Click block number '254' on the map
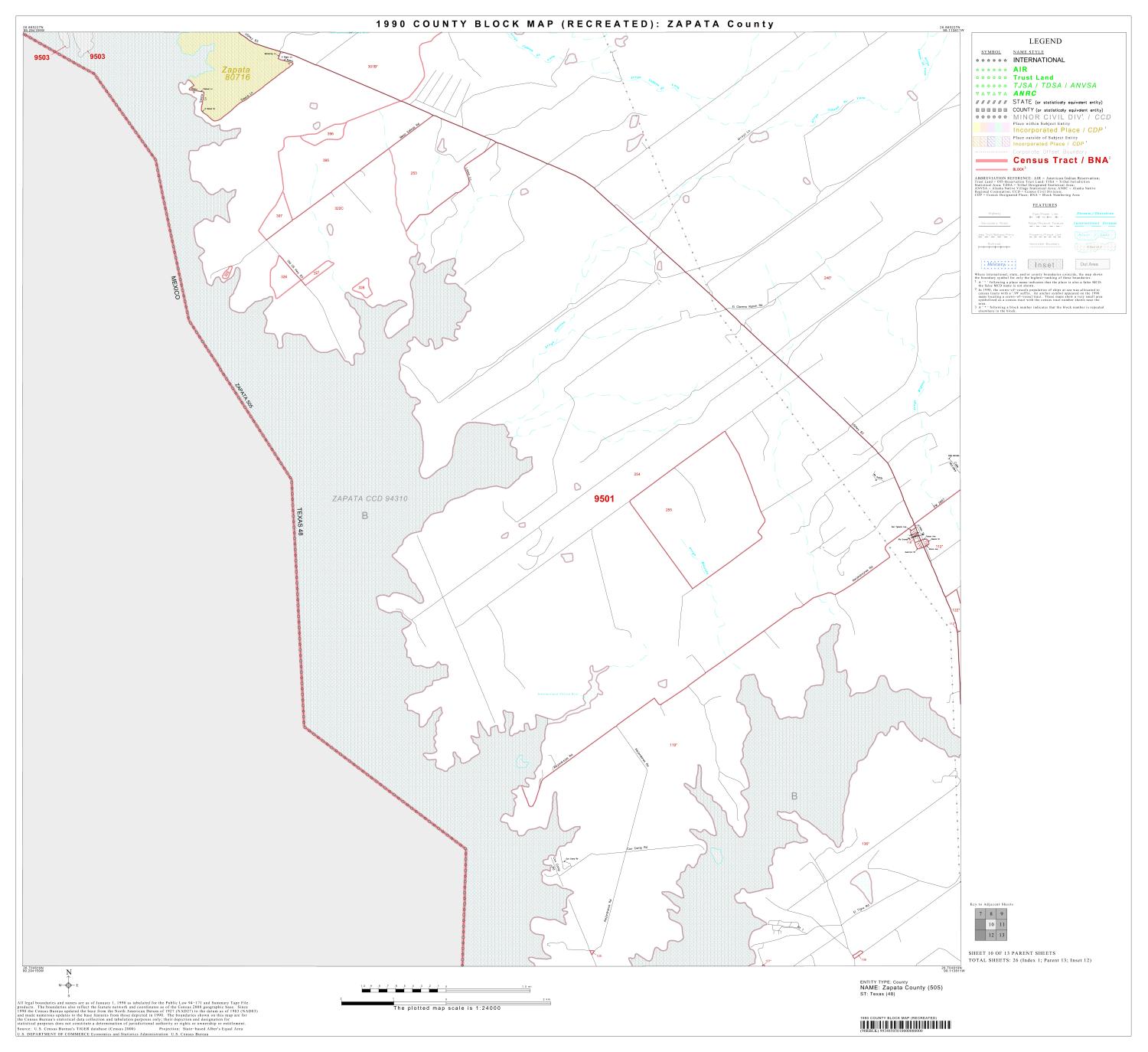Screen dimensions: 1148x1052 click(x=637, y=475)
